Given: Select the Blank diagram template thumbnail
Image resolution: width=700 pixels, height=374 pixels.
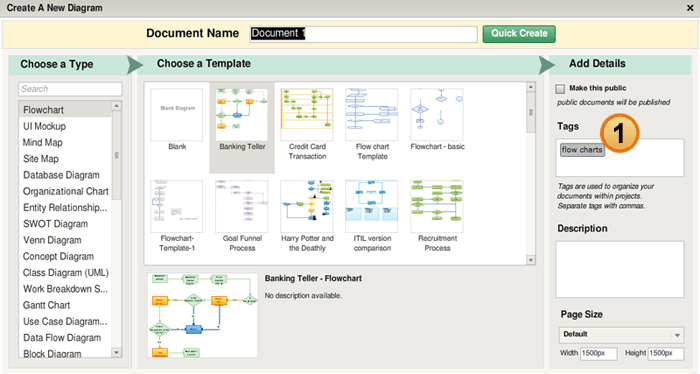Looking at the screenshot, I should [x=177, y=115].
